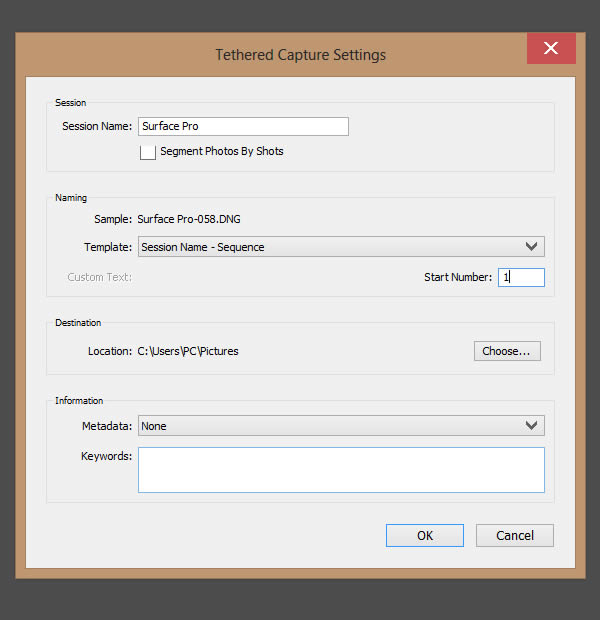This screenshot has height=620, width=600.
Task: Click the location path C:\Users\PC\Pictures
Action: point(188,351)
